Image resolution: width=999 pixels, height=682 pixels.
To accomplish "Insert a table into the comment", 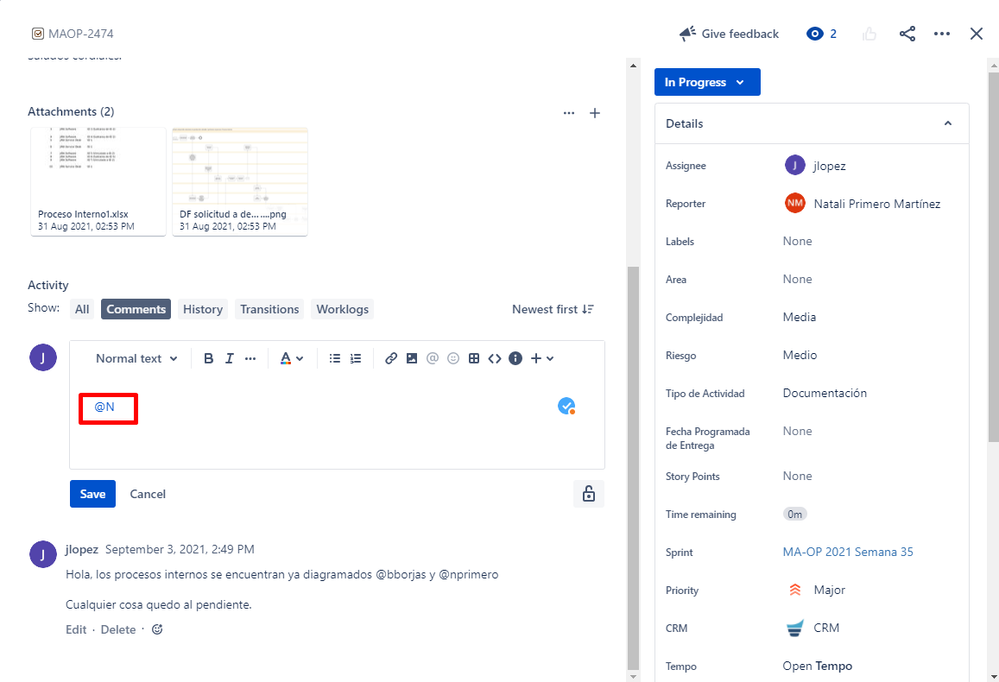I will click(x=473, y=358).
